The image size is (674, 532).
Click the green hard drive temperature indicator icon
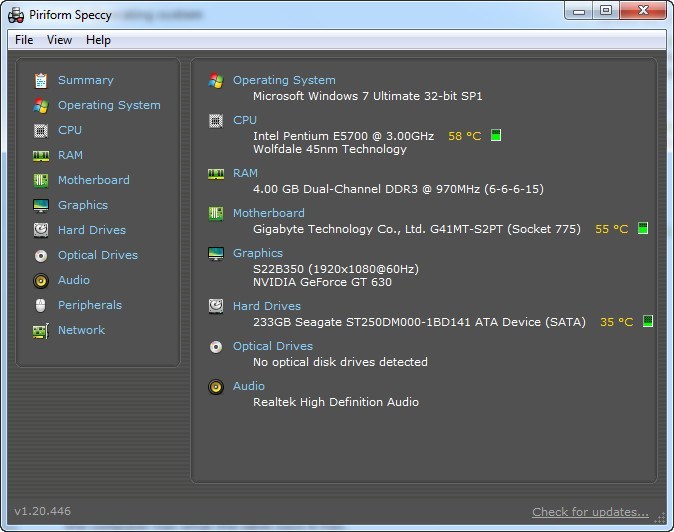tap(648, 321)
